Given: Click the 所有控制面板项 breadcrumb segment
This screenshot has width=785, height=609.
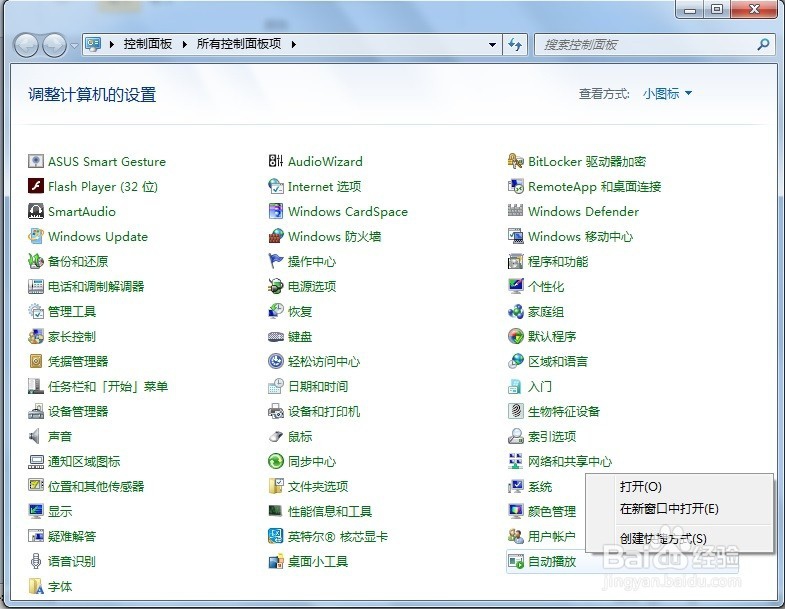Looking at the screenshot, I should pos(239,44).
